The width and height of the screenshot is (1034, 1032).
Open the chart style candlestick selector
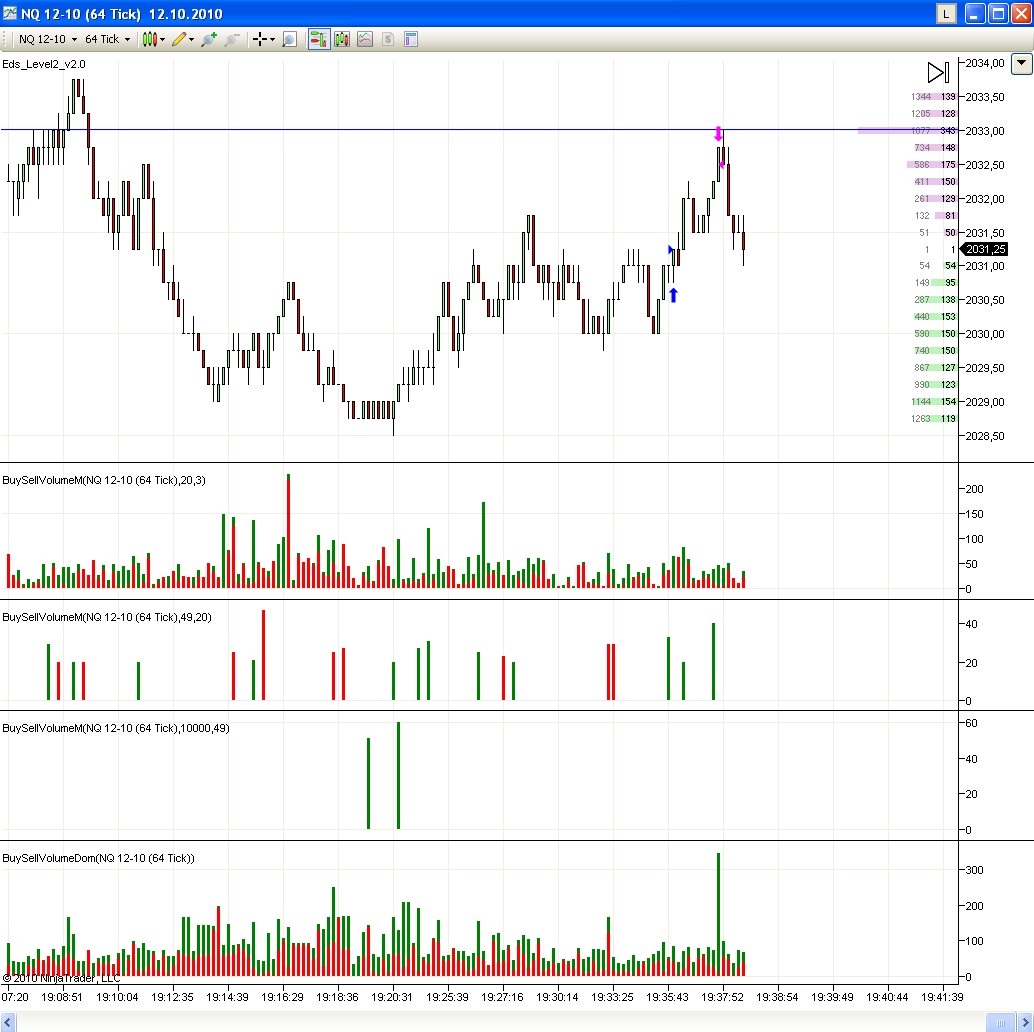149,39
